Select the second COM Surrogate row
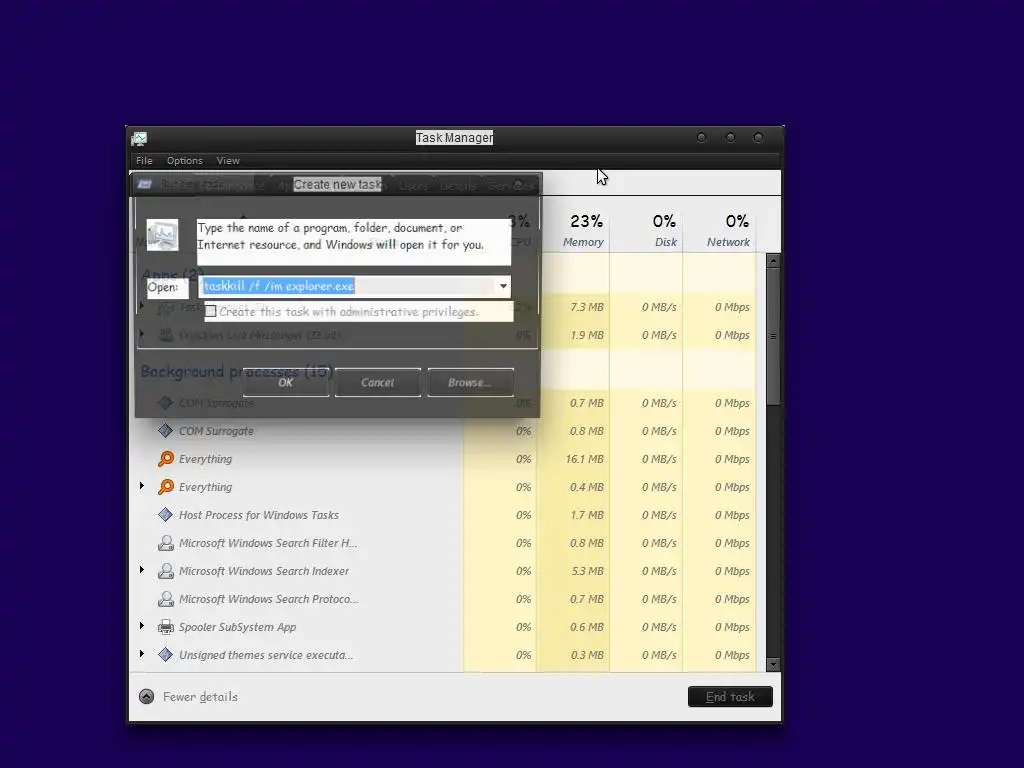The height and width of the screenshot is (768, 1024). pos(445,431)
